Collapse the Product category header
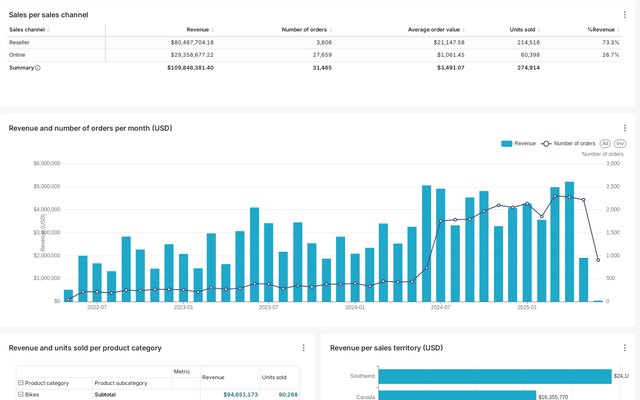 click(x=20, y=383)
